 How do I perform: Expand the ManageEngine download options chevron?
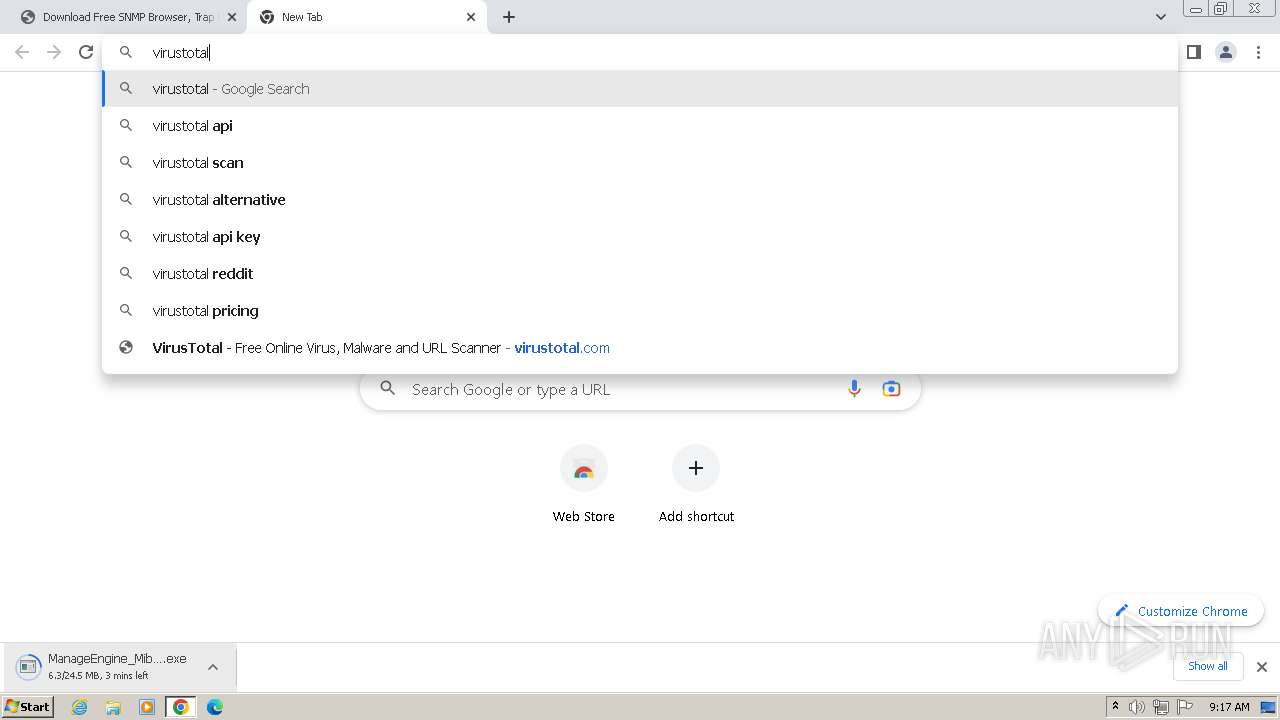(x=213, y=667)
